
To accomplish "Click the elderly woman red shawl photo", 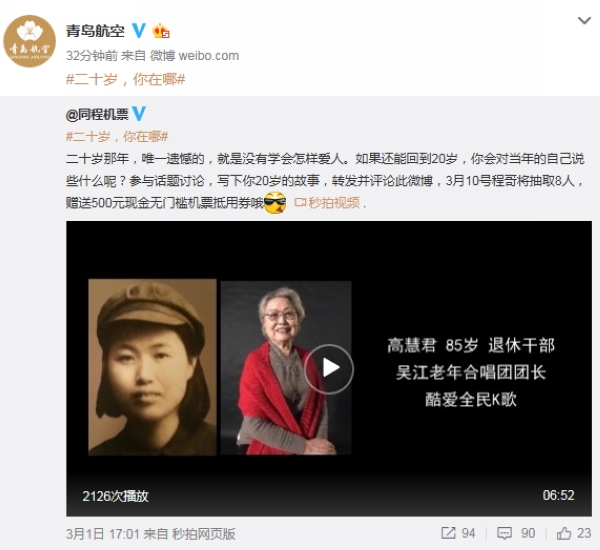I will pyautogui.click(x=286, y=368).
